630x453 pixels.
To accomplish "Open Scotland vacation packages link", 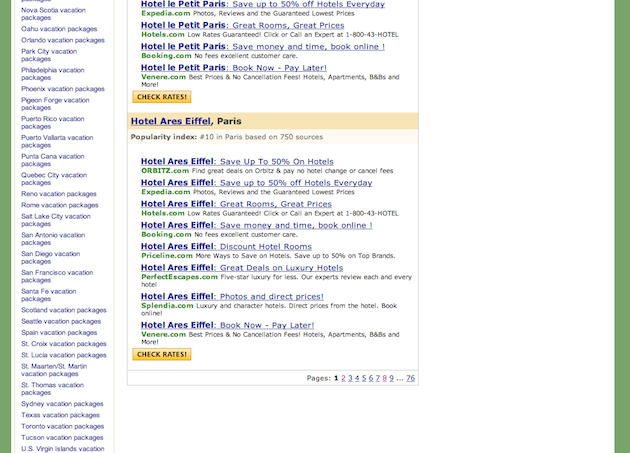I will click(x=64, y=310).
